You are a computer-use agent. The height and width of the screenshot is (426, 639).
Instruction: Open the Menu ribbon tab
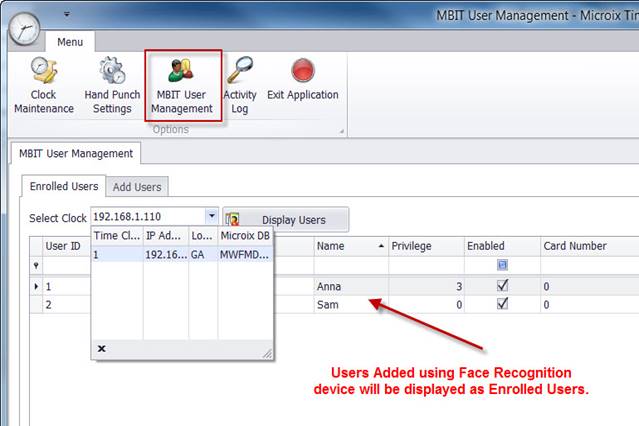(x=70, y=42)
